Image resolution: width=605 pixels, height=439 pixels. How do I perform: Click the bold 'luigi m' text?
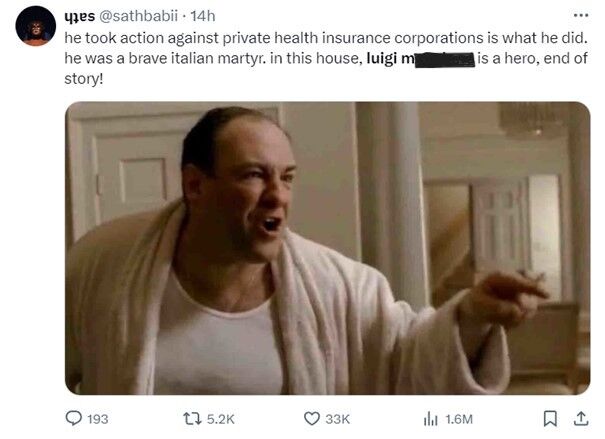[390, 59]
